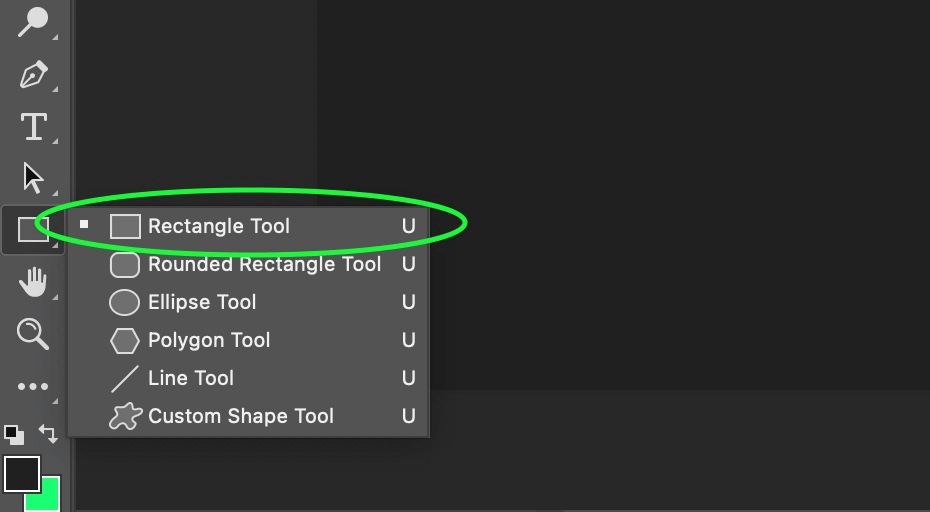
Task: Select the Horizontal Type tool
Action: 33,126
